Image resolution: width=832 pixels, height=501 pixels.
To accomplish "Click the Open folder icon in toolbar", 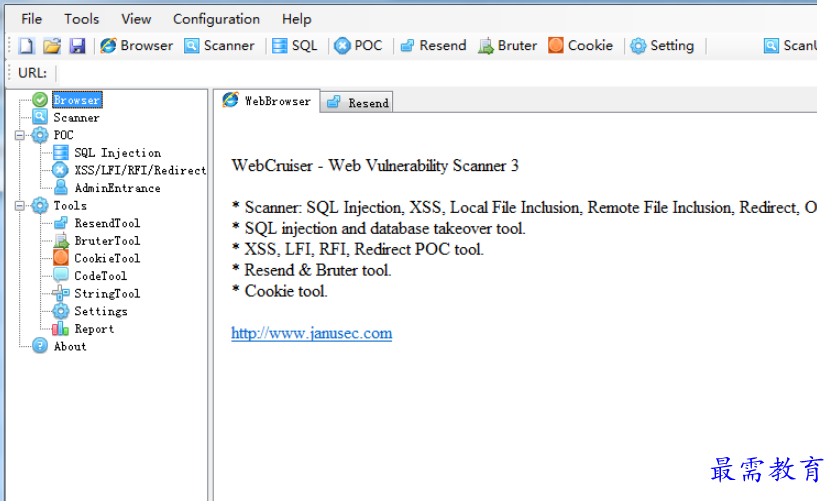I will pyautogui.click(x=51, y=46).
